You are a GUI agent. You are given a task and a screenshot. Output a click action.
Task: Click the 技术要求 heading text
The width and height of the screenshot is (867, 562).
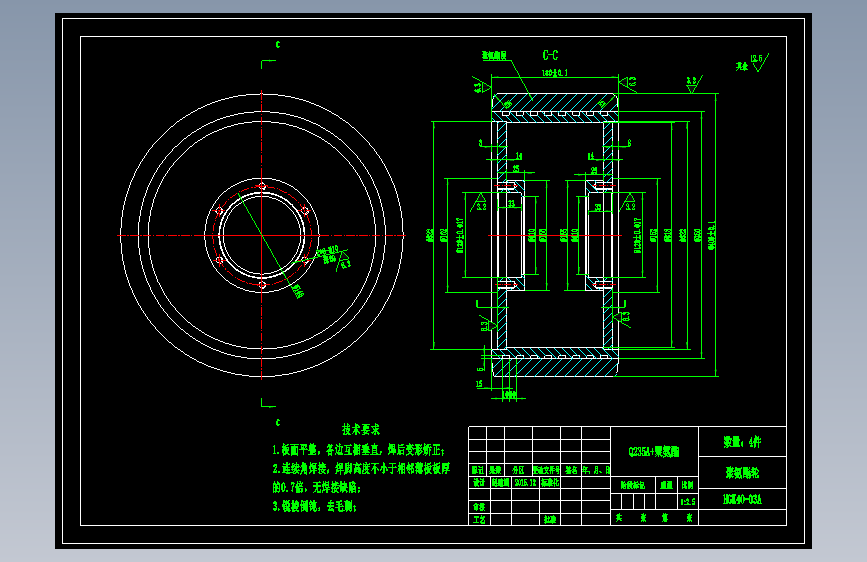click(x=361, y=429)
